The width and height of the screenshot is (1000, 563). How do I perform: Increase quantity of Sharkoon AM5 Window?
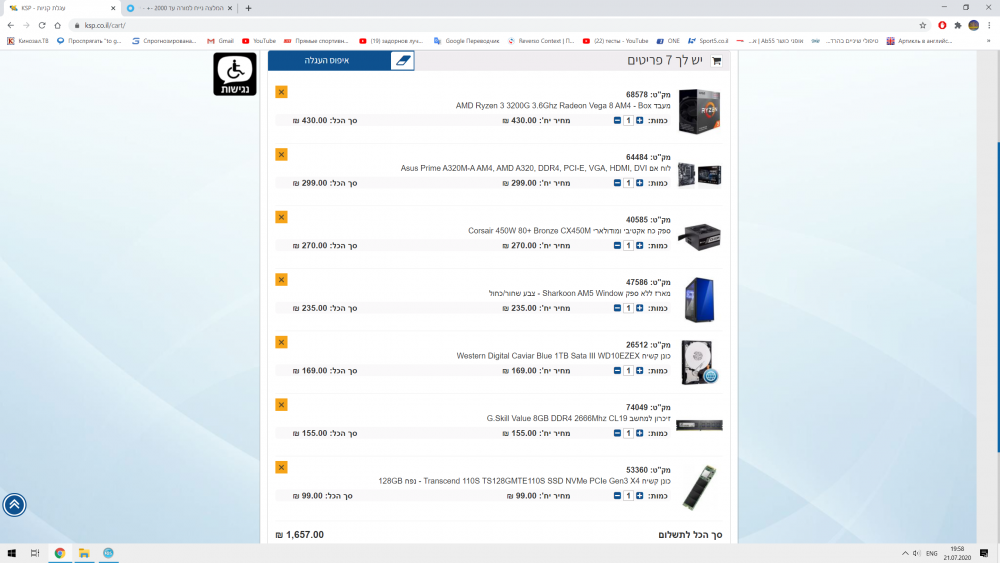point(640,307)
